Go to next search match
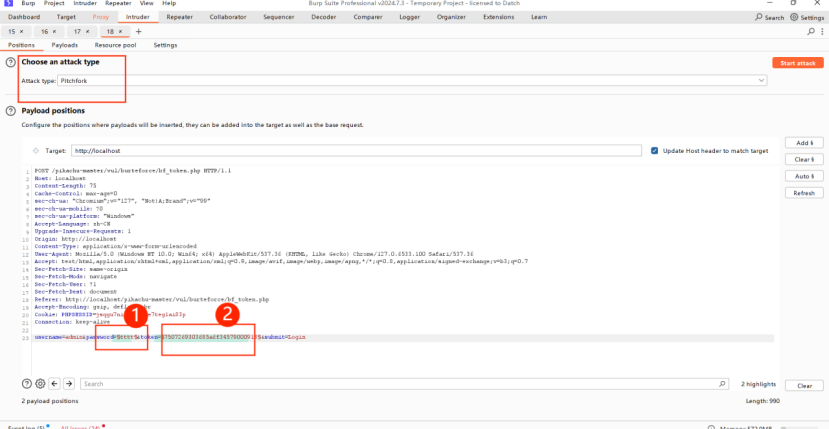Screen dimensions: 829x429 point(69,384)
